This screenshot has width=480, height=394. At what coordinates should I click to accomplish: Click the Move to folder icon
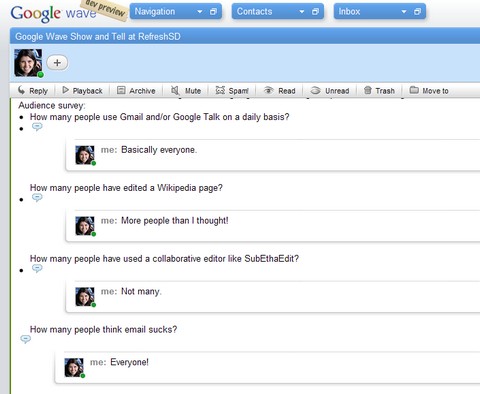414,90
